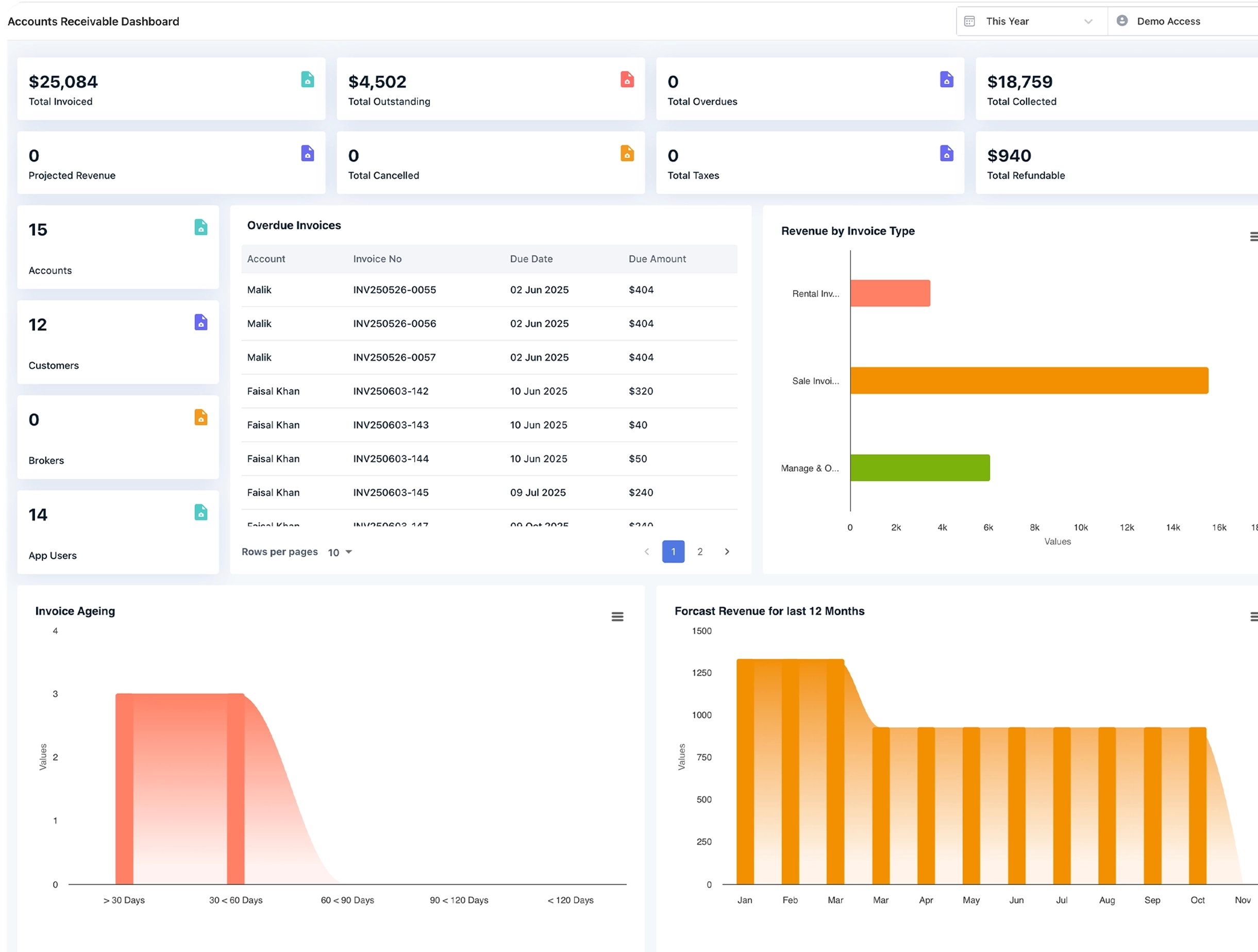Click the App Users card icon
Screen dimensions: 1258x952
pyautogui.click(x=201, y=512)
